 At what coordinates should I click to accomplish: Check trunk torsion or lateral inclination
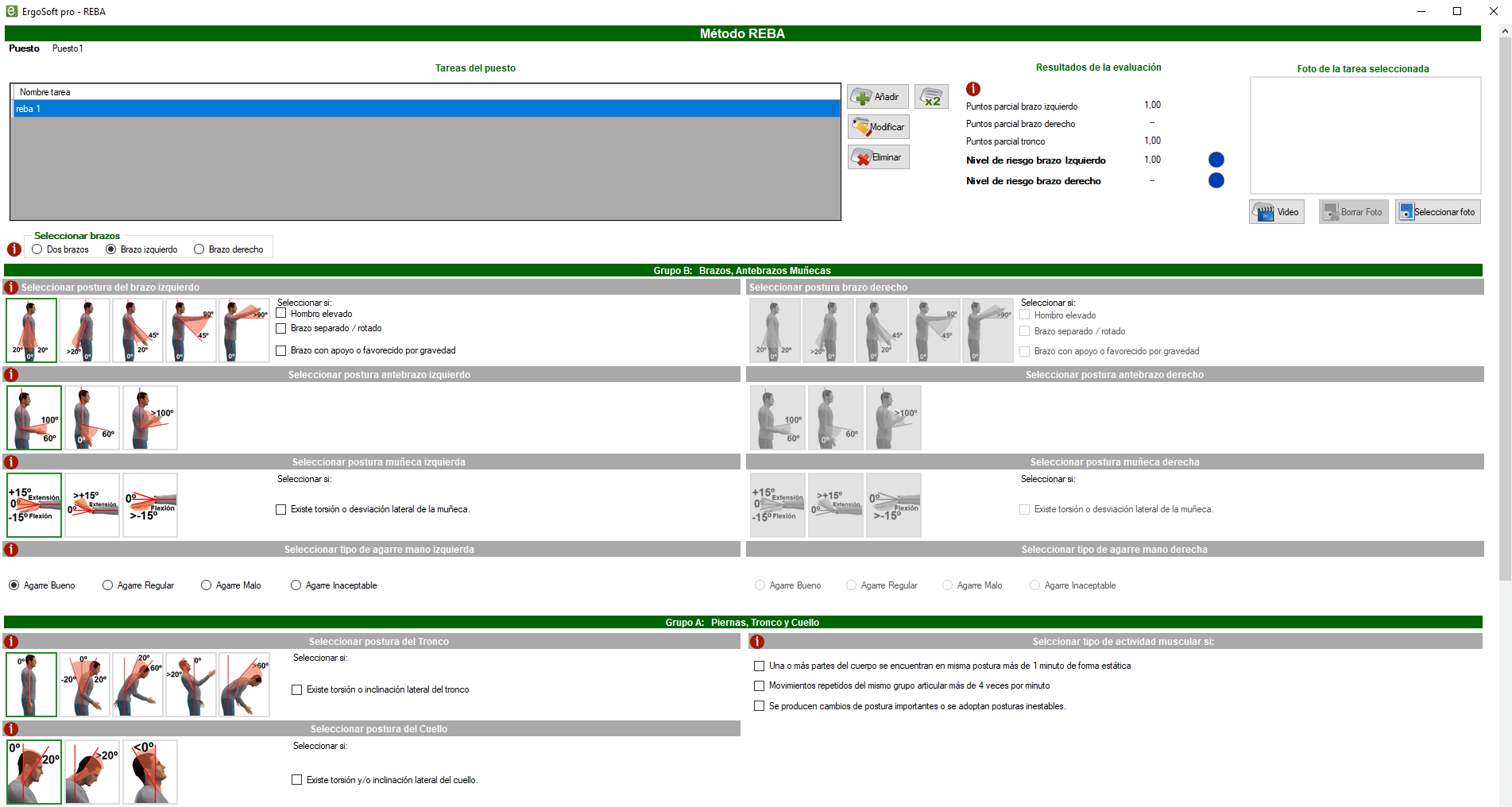click(x=297, y=689)
